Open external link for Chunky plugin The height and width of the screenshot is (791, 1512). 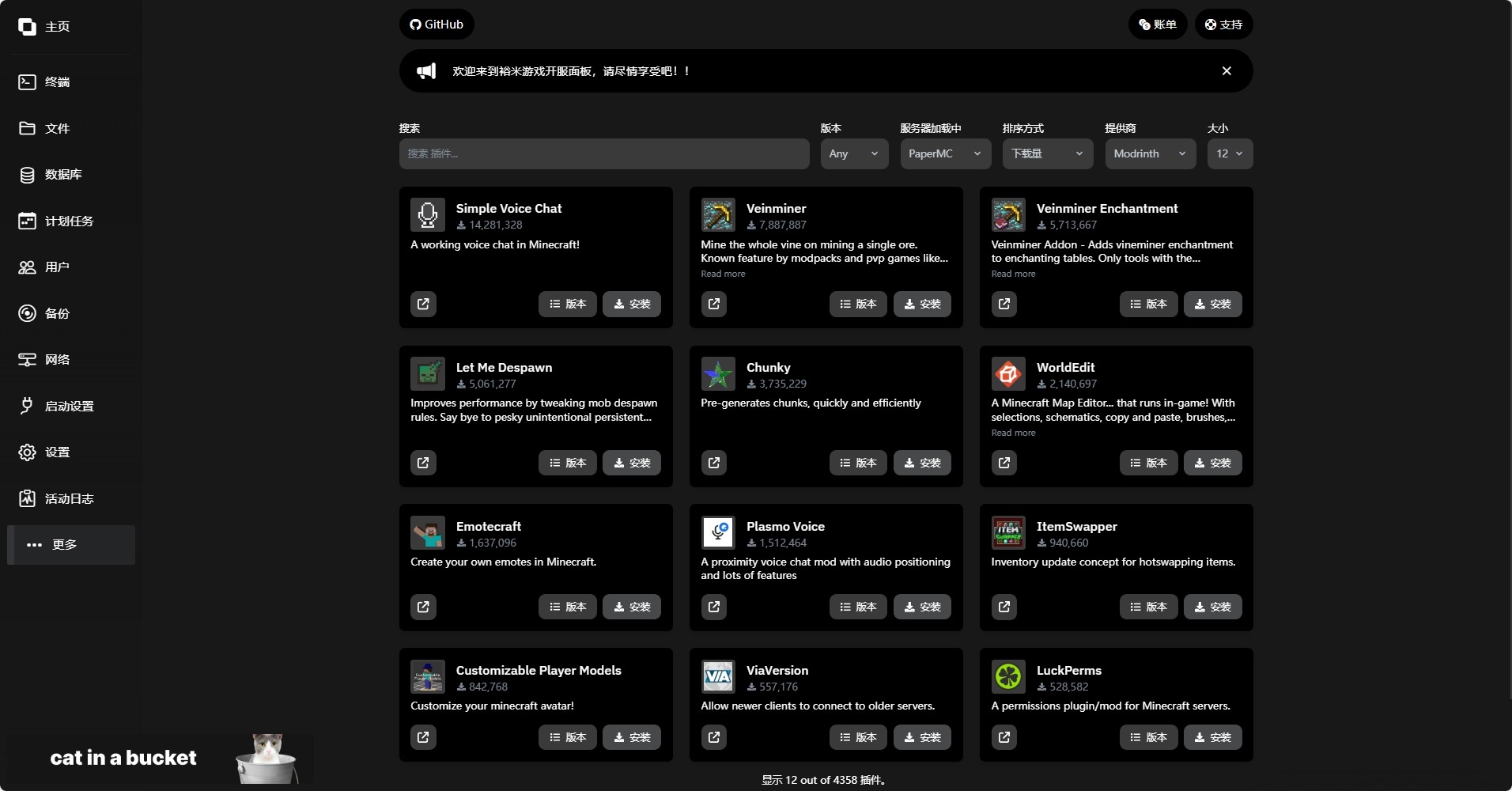714,463
